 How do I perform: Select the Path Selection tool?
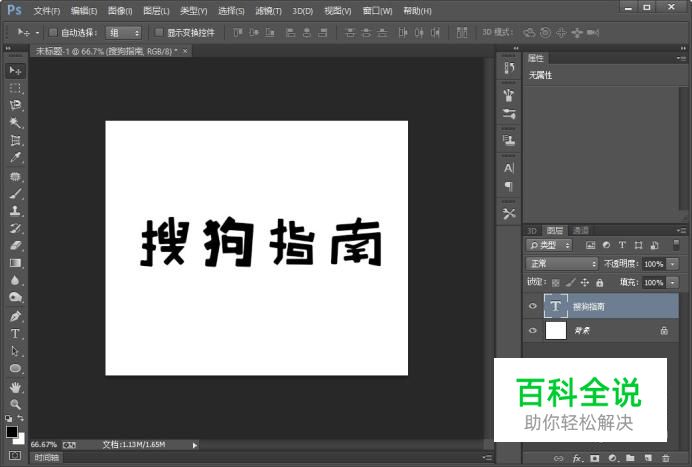pyautogui.click(x=15, y=351)
